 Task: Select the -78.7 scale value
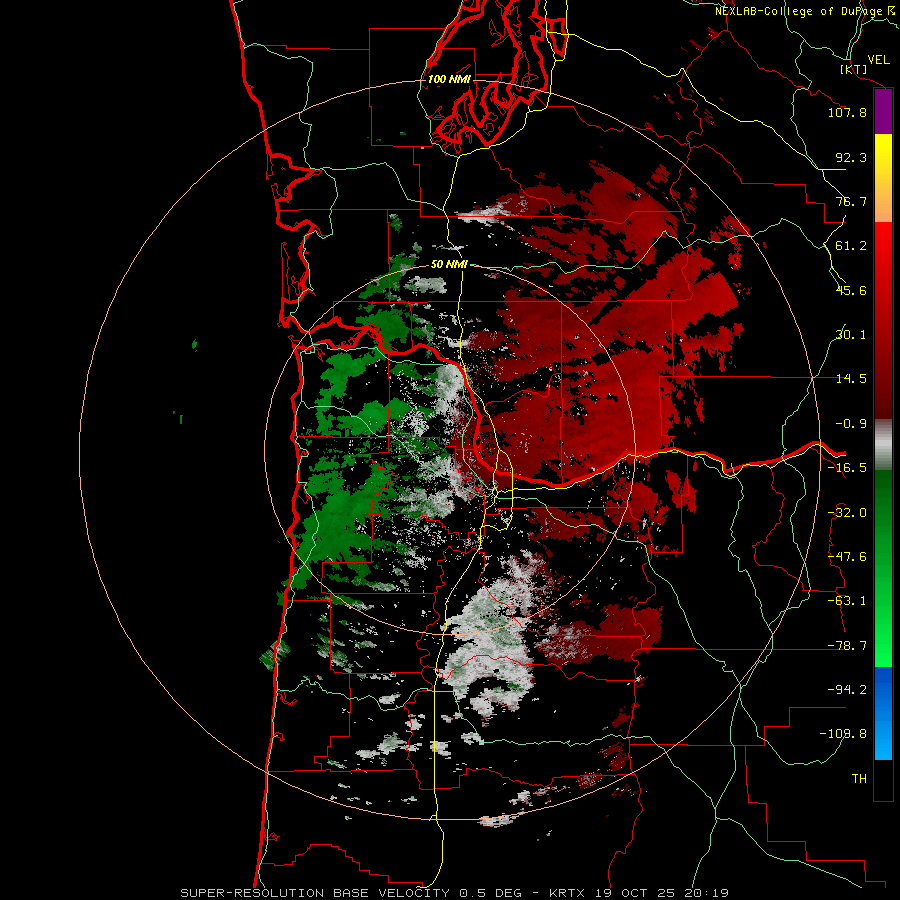(847, 646)
